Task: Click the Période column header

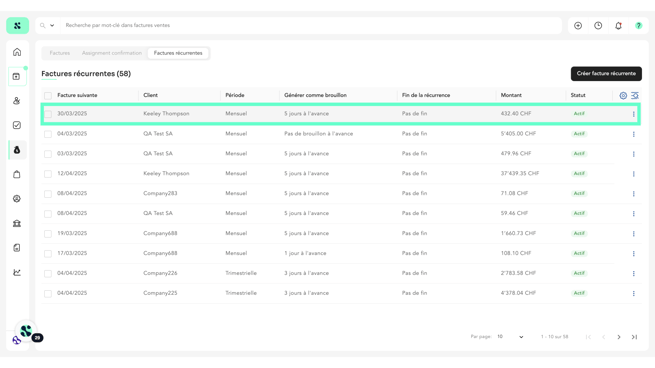Action: pyautogui.click(x=235, y=95)
